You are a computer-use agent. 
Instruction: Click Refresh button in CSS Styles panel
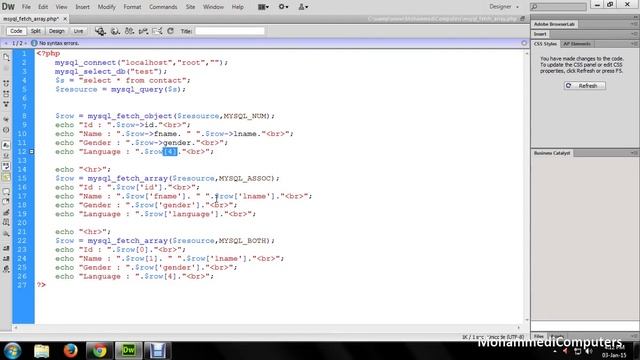(x=585, y=86)
